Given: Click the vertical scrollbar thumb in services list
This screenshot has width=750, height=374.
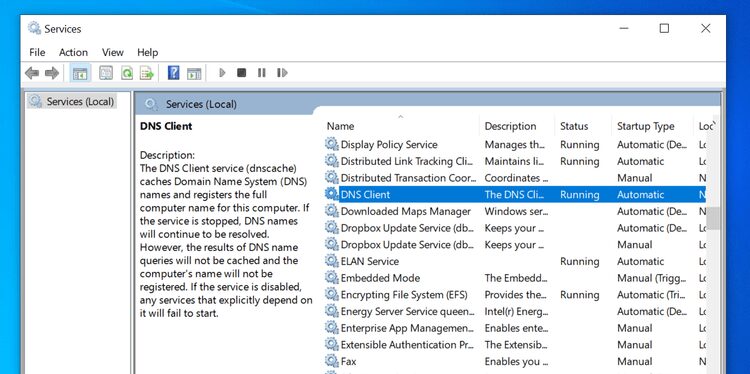Looking at the screenshot, I should [x=713, y=218].
